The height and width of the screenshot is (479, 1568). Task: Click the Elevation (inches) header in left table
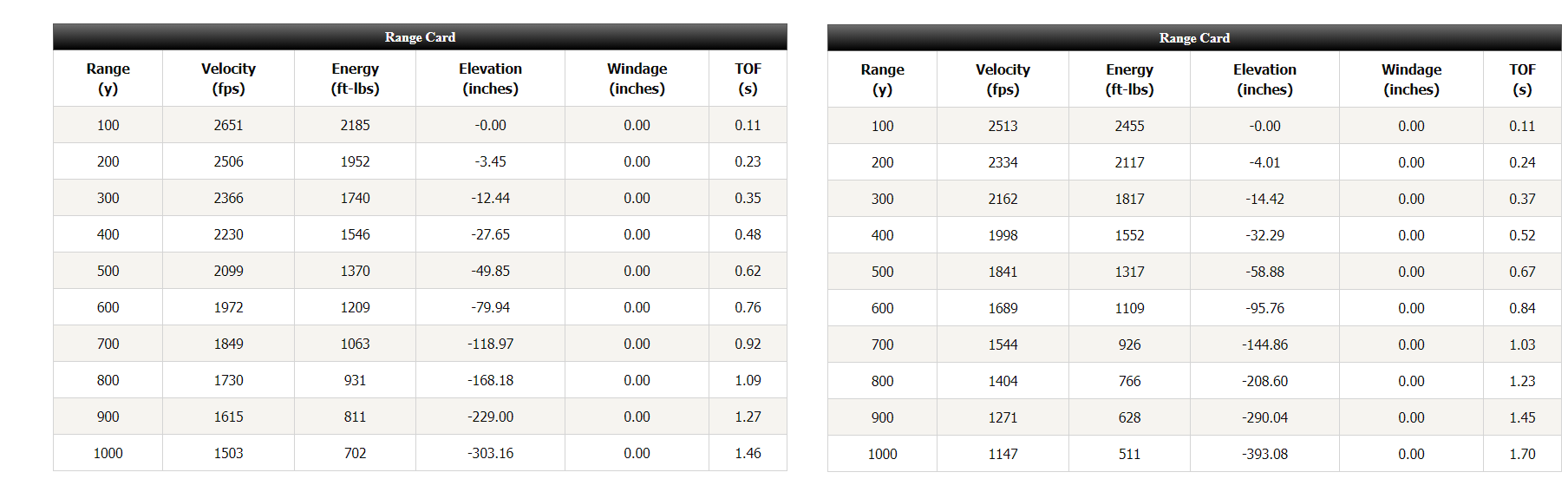point(490,78)
